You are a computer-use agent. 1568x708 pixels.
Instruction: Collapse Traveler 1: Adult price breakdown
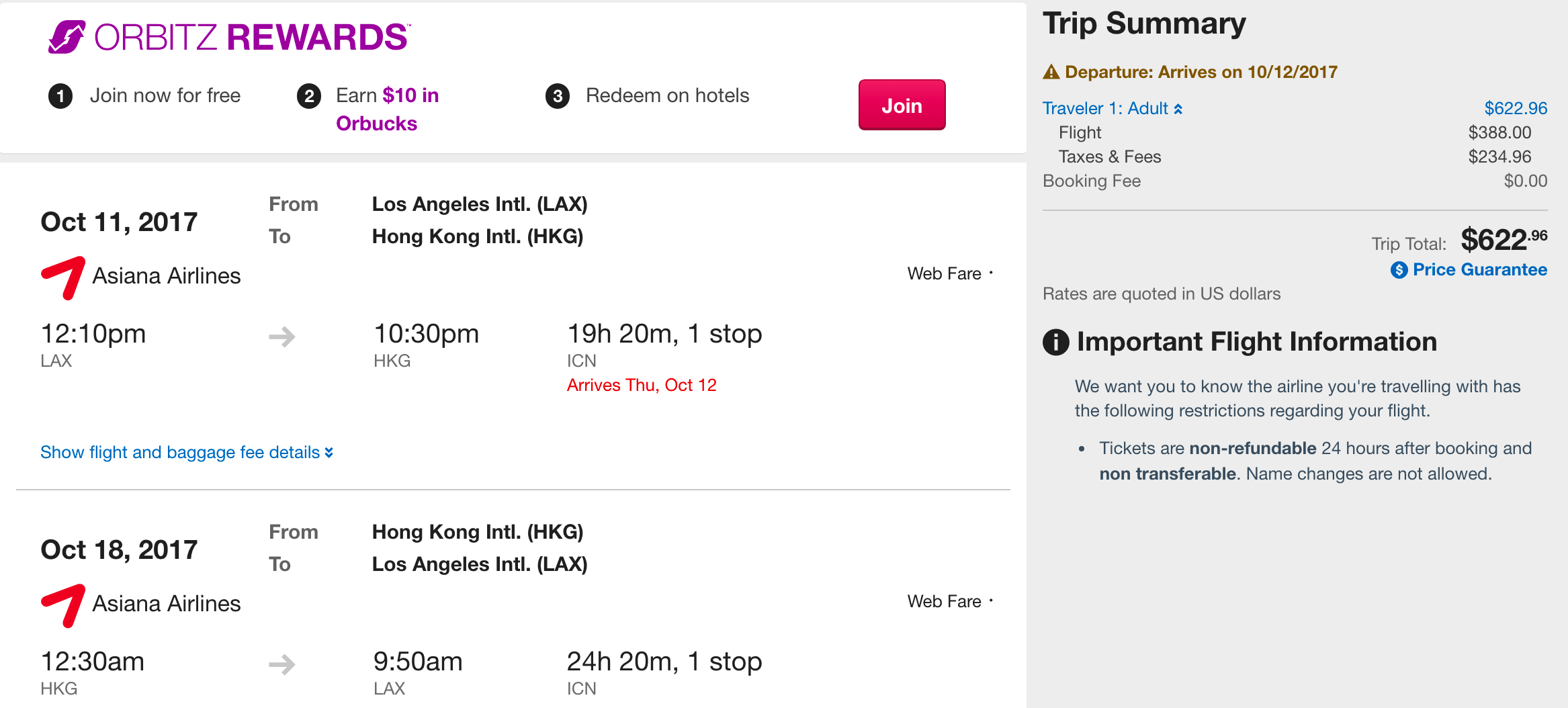(x=1113, y=108)
